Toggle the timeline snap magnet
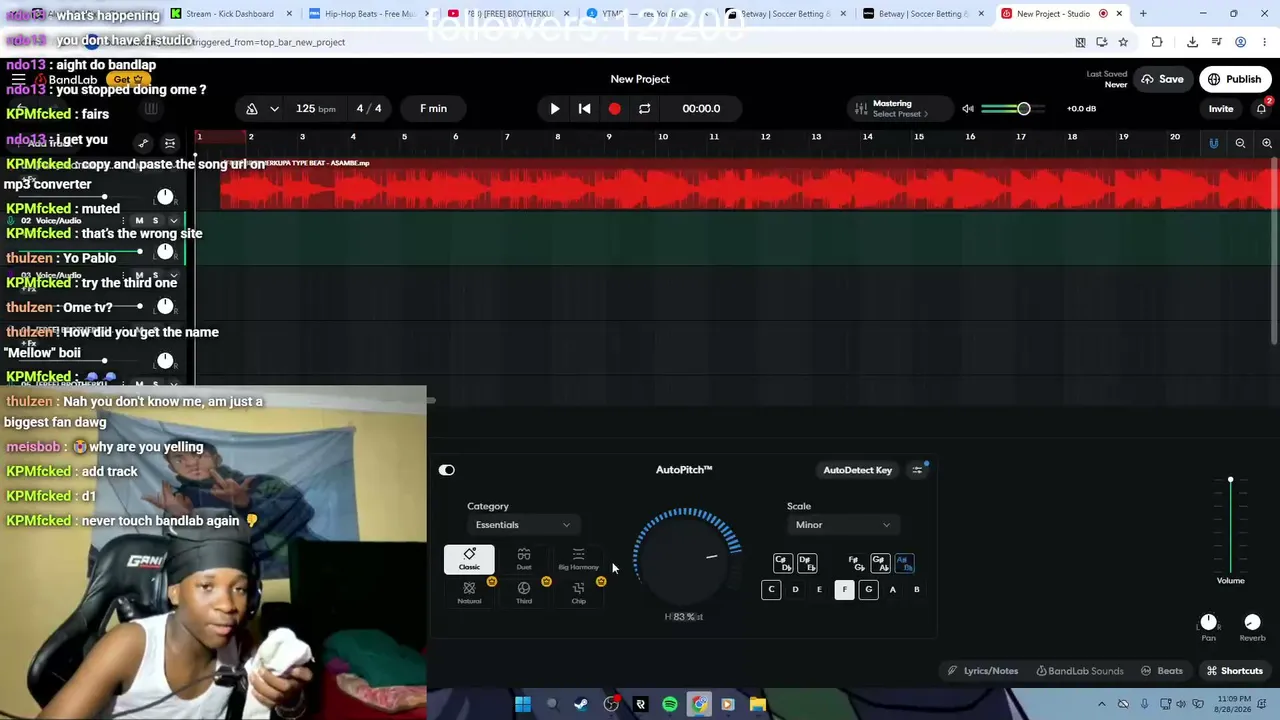 tap(1214, 143)
